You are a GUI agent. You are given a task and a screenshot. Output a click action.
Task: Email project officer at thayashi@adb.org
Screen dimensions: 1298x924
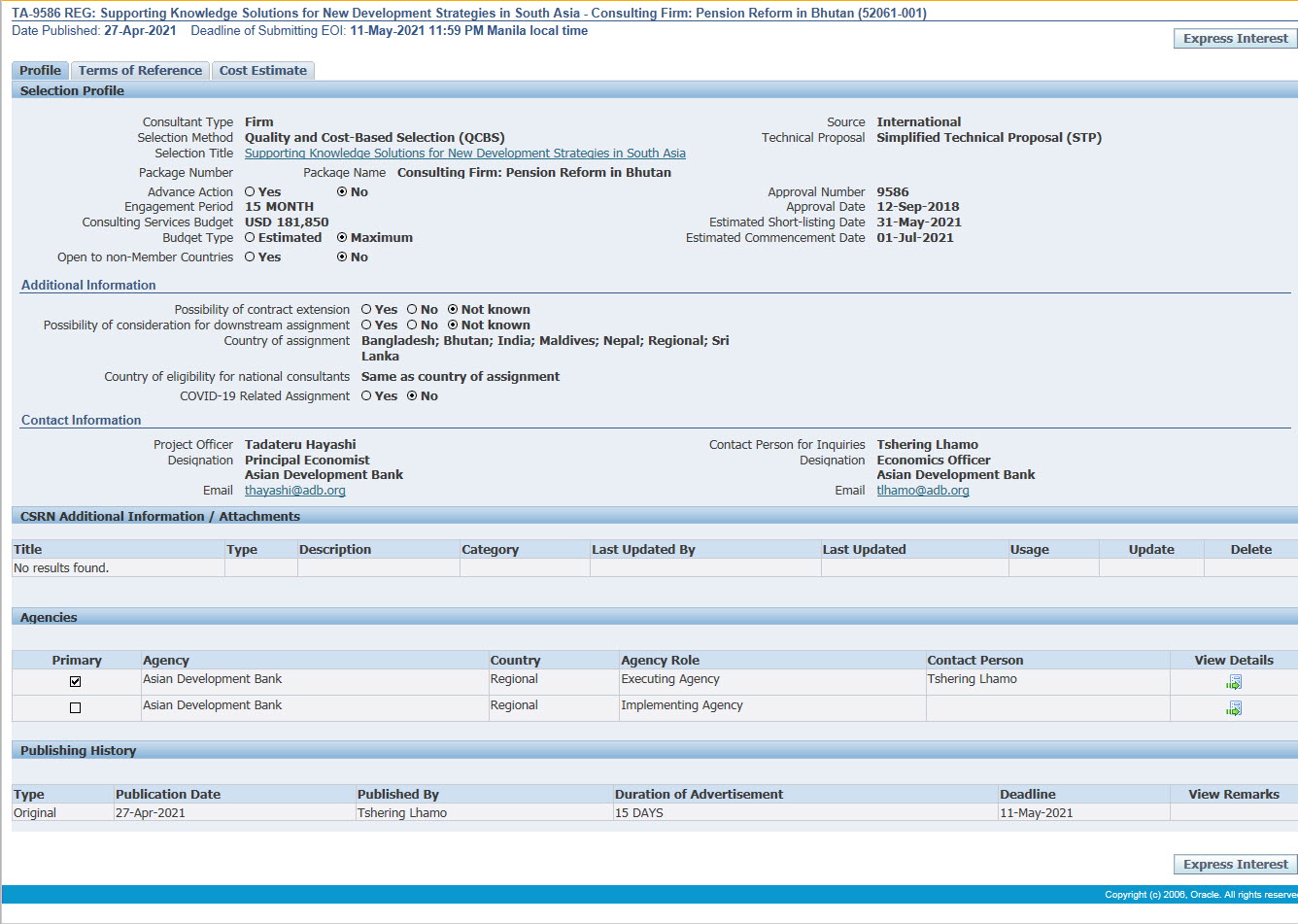(295, 491)
